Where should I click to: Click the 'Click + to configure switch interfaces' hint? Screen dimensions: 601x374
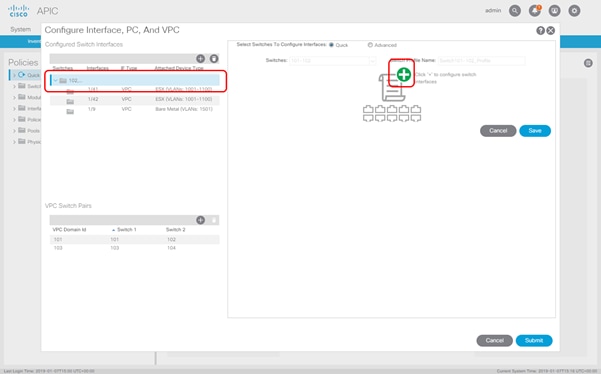pyautogui.click(x=446, y=78)
